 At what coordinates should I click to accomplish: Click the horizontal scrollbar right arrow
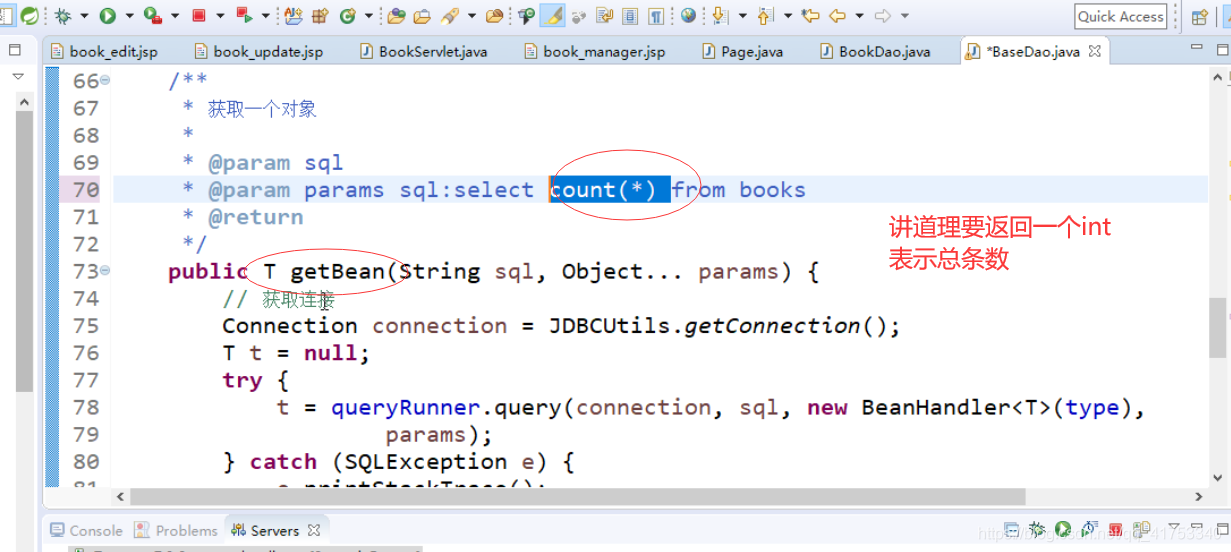[1199, 496]
